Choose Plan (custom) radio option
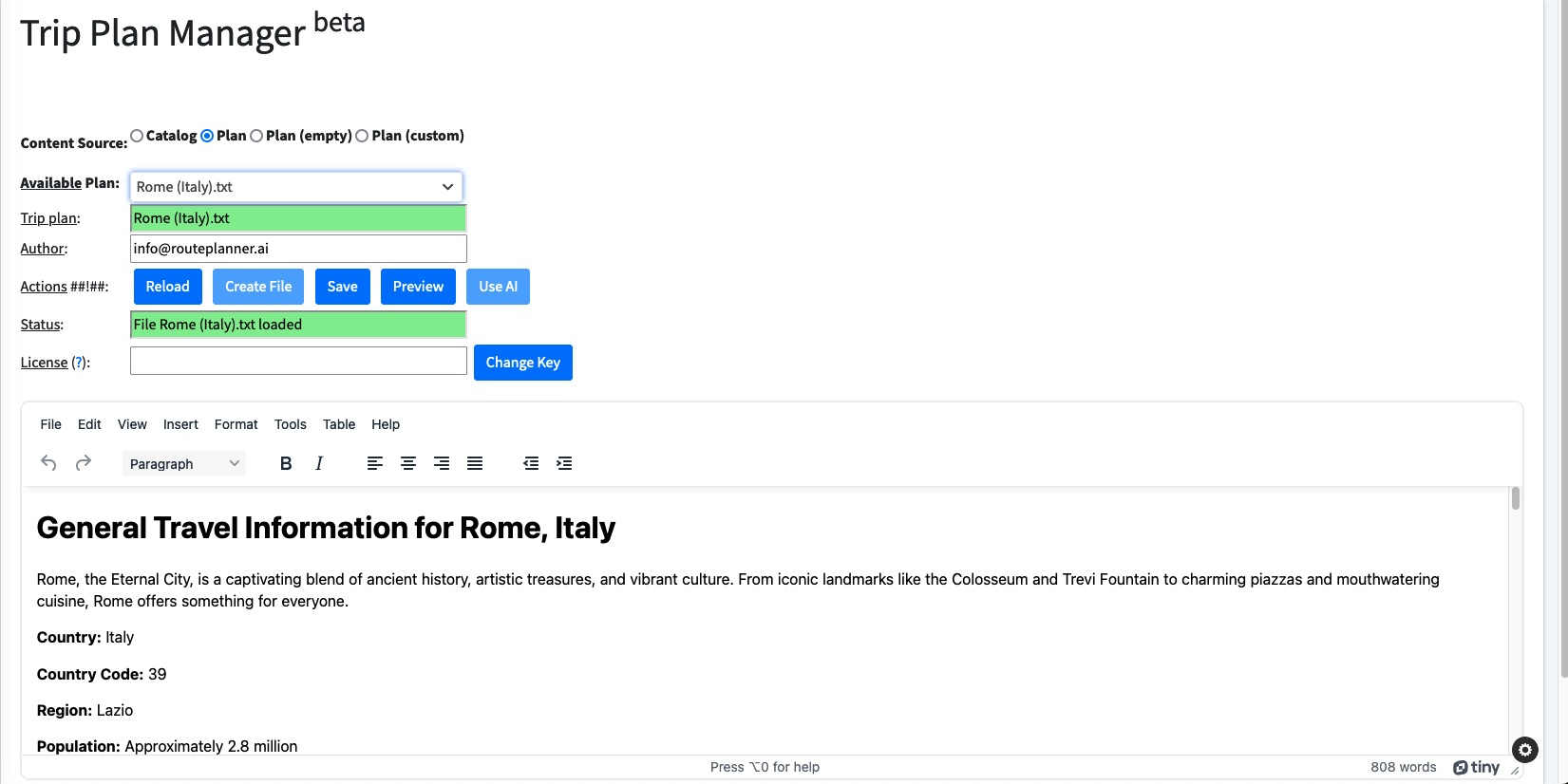This screenshot has width=1568, height=784. click(x=362, y=136)
